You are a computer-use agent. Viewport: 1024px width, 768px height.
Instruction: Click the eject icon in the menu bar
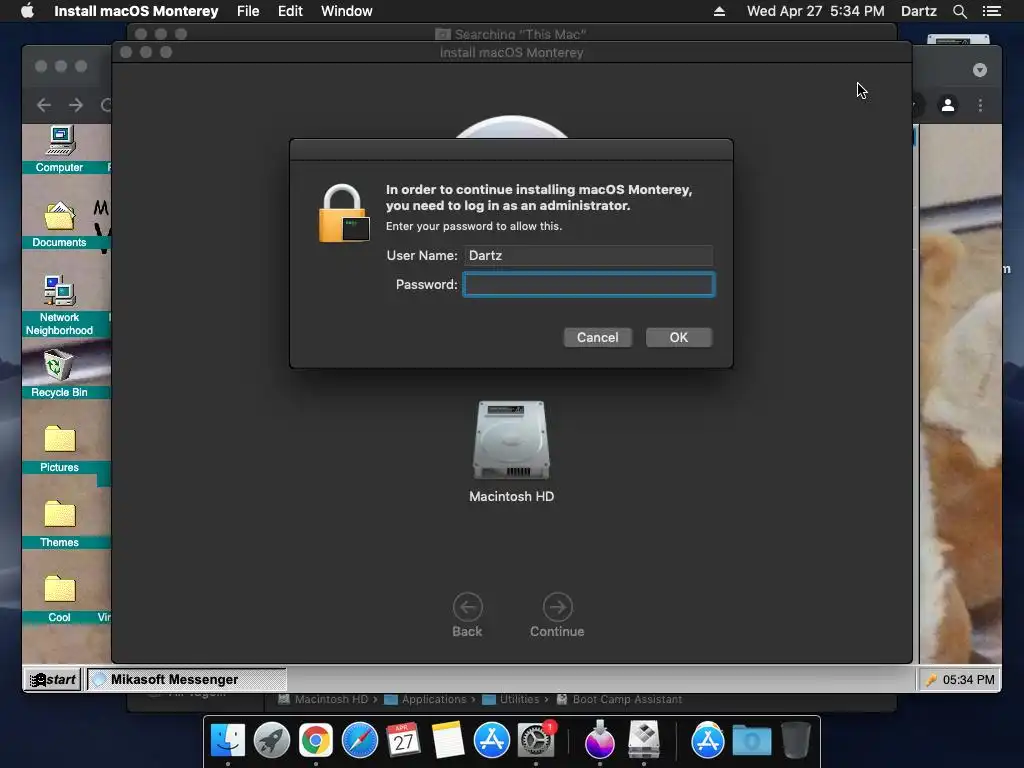tap(719, 11)
